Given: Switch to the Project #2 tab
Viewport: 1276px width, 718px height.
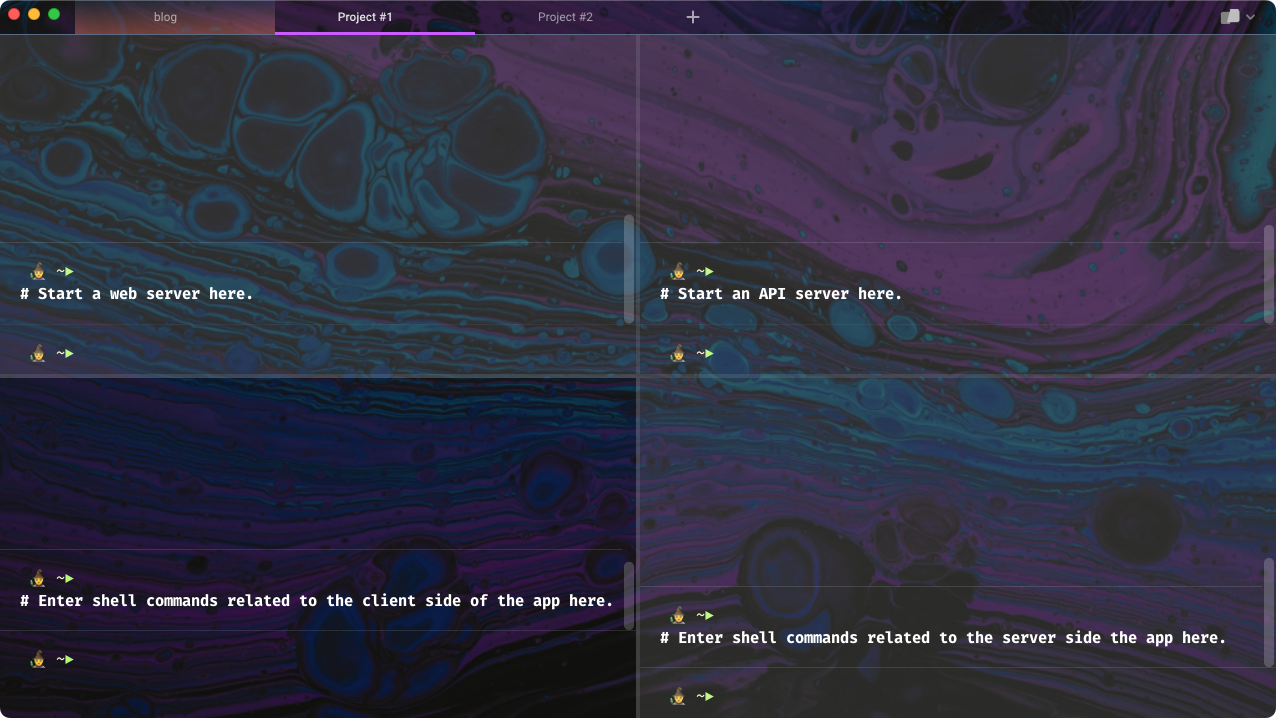Looking at the screenshot, I should point(566,17).
